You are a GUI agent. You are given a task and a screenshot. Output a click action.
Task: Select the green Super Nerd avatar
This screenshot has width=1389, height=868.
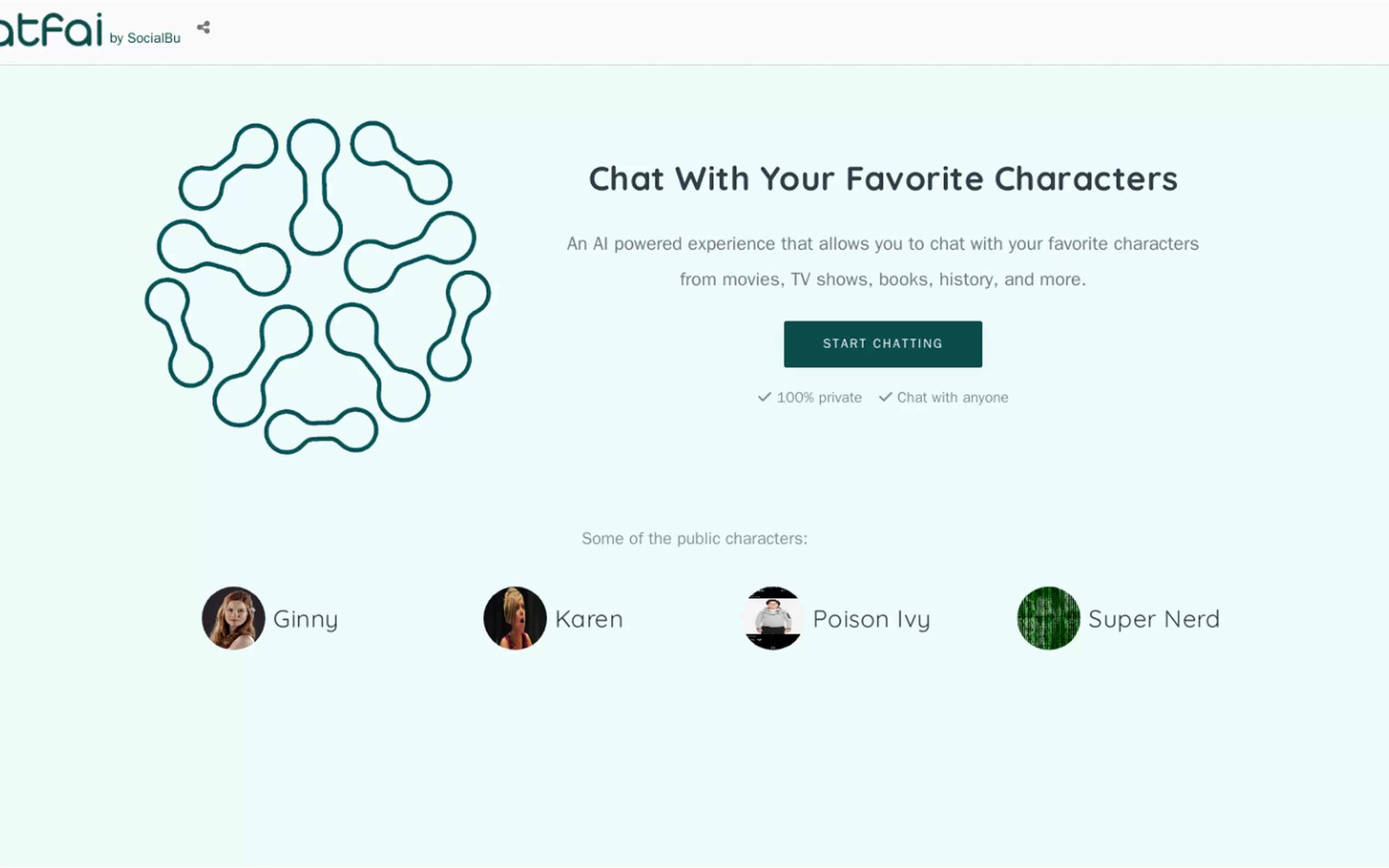pos(1048,618)
